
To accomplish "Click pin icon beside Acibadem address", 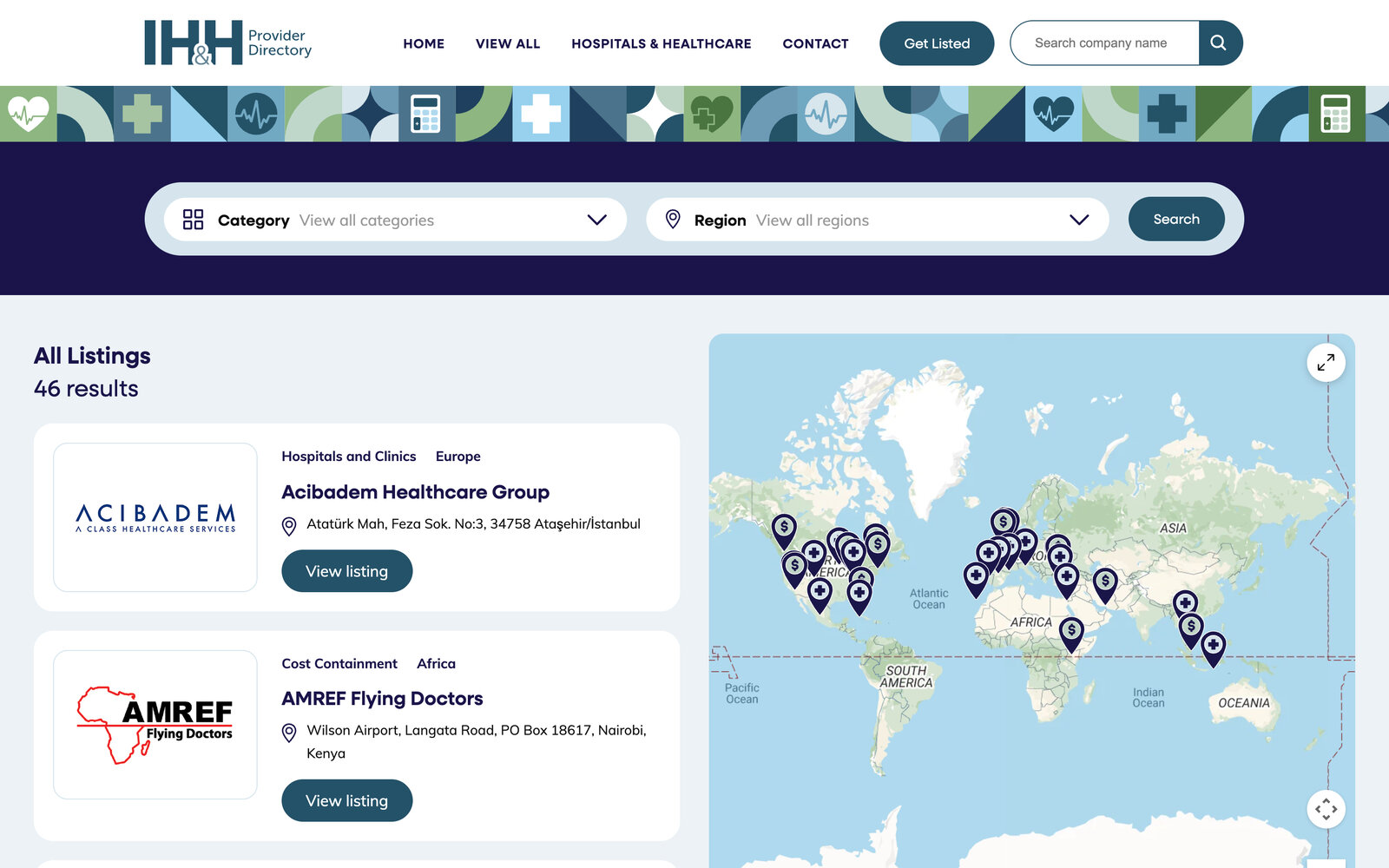I will (290, 526).
